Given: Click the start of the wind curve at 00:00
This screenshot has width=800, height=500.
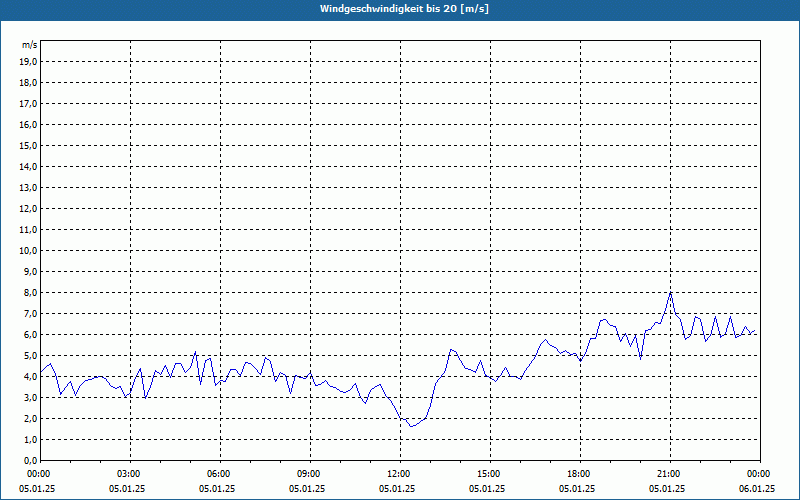Looking at the screenshot, I should [41, 372].
